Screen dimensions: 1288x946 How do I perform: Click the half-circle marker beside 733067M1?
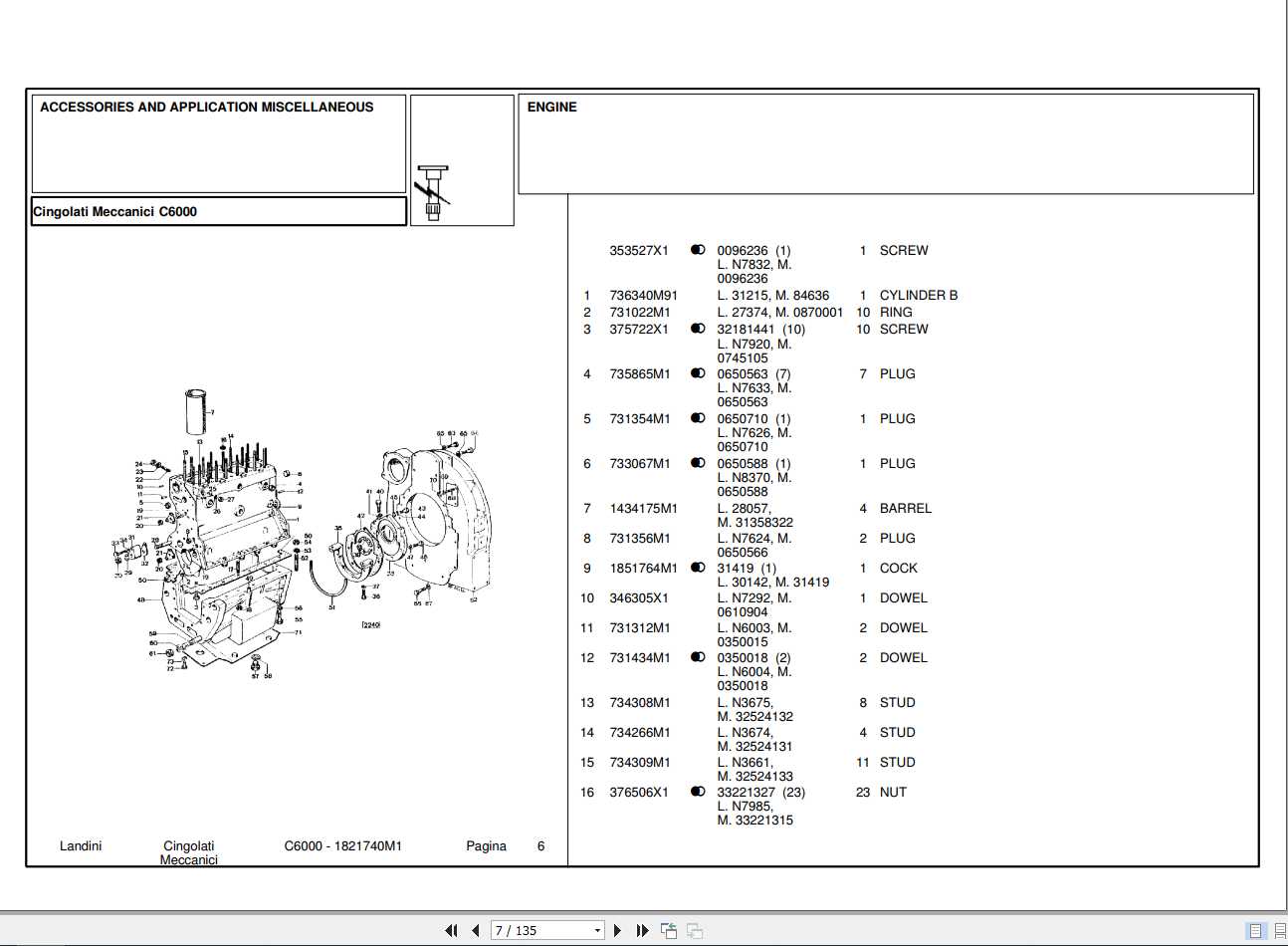pyautogui.click(x=698, y=463)
